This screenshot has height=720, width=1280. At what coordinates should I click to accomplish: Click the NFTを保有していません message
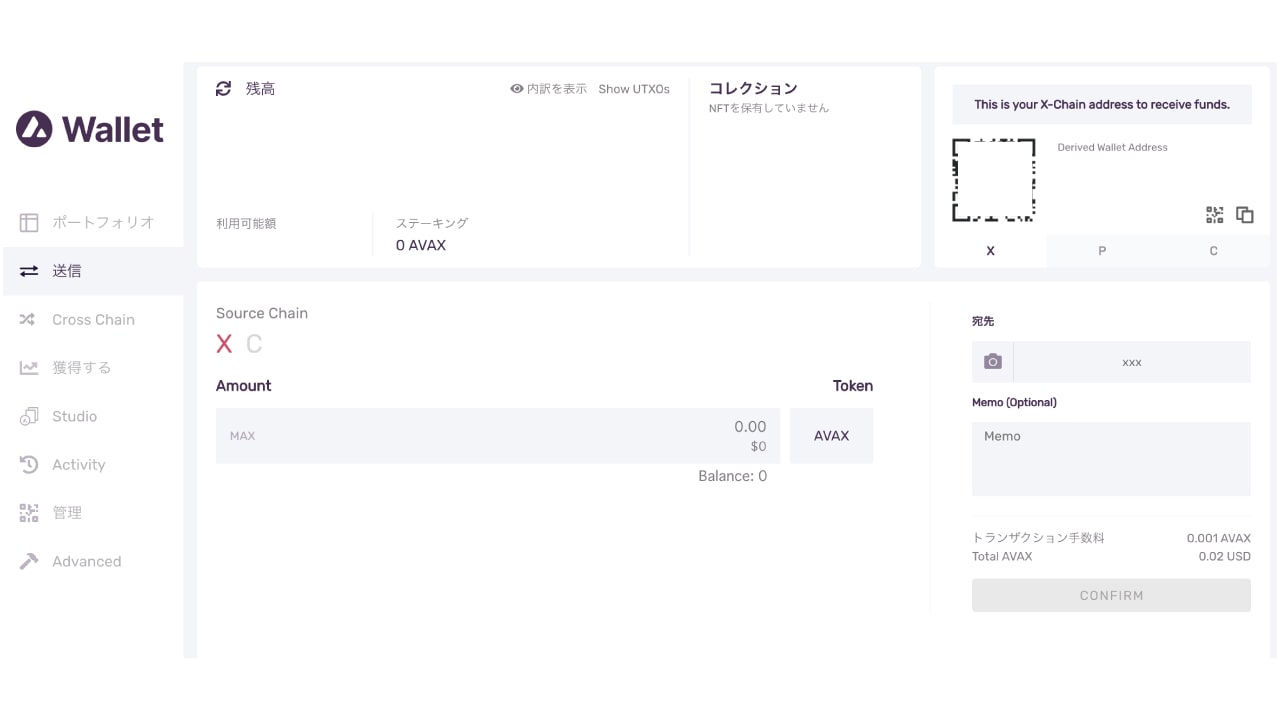click(768, 108)
